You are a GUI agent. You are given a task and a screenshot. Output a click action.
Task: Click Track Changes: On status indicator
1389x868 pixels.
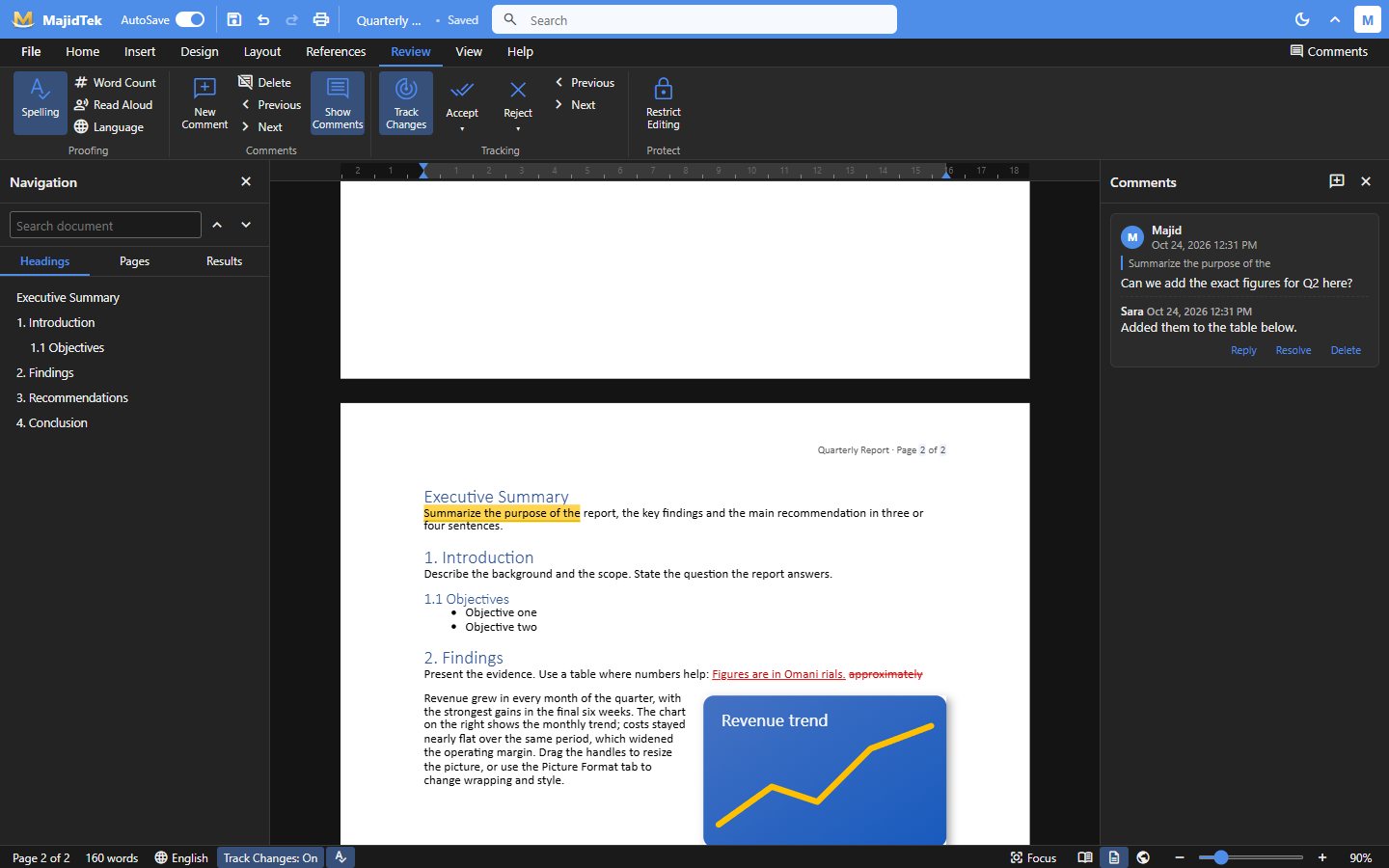click(x=270, y=857)
